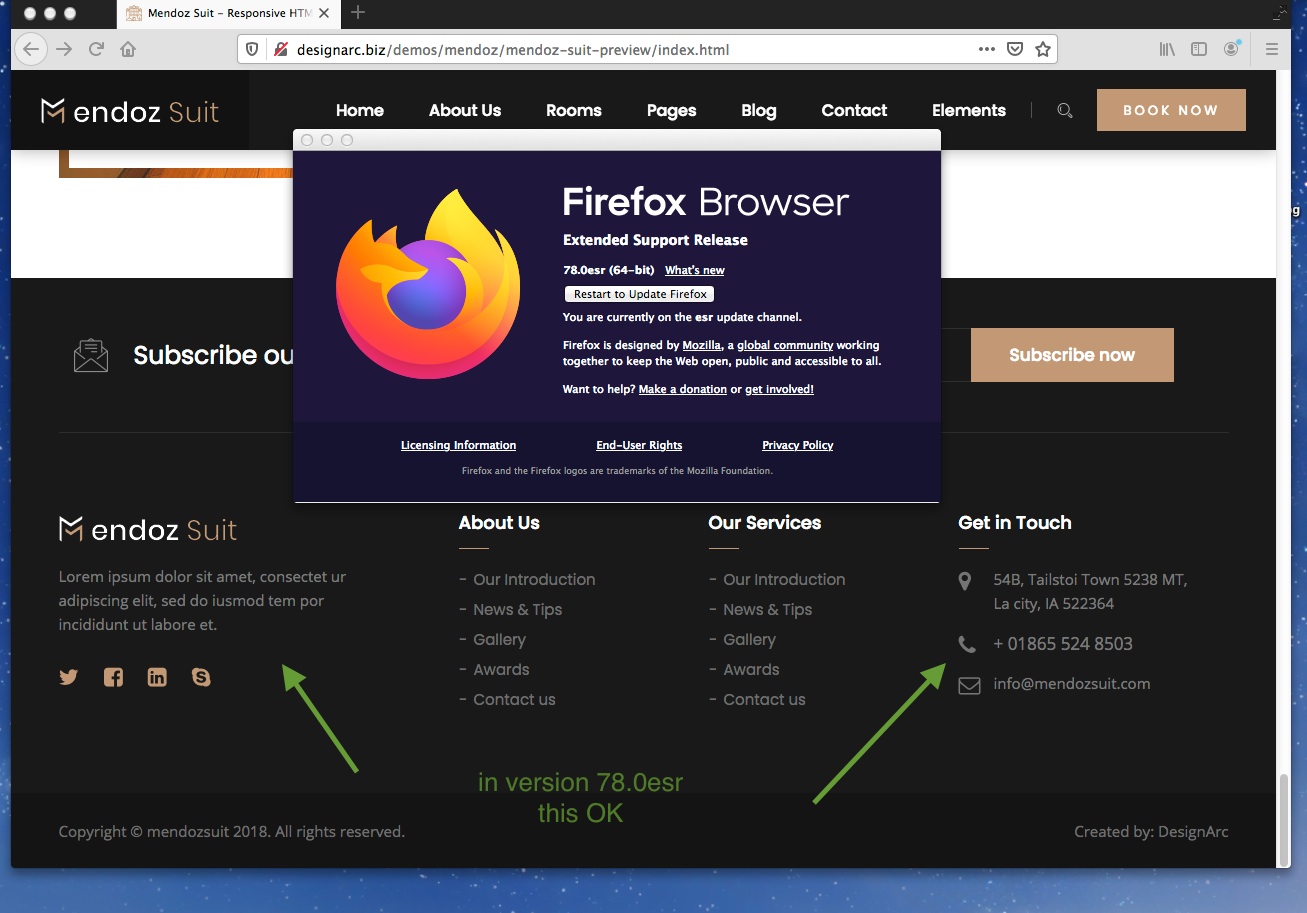This screenshot has width=1307, height=913.
Task: Click the Firefox logo in the About dialog
Action: tap(428, 284)
